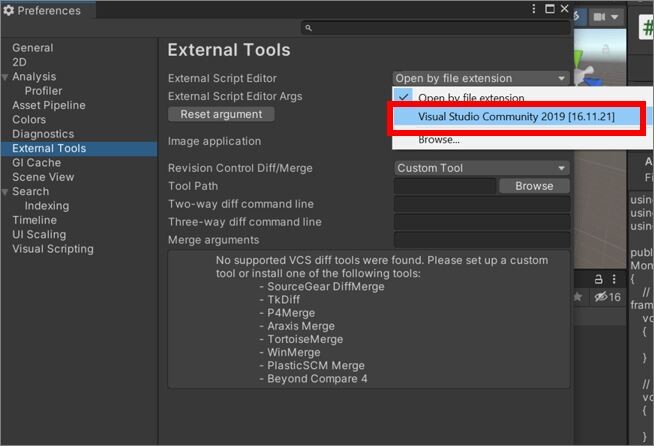654x446 pixels.
Task: Click 'Beyond Compare 4' text in list
Action: tap(317, 379)
